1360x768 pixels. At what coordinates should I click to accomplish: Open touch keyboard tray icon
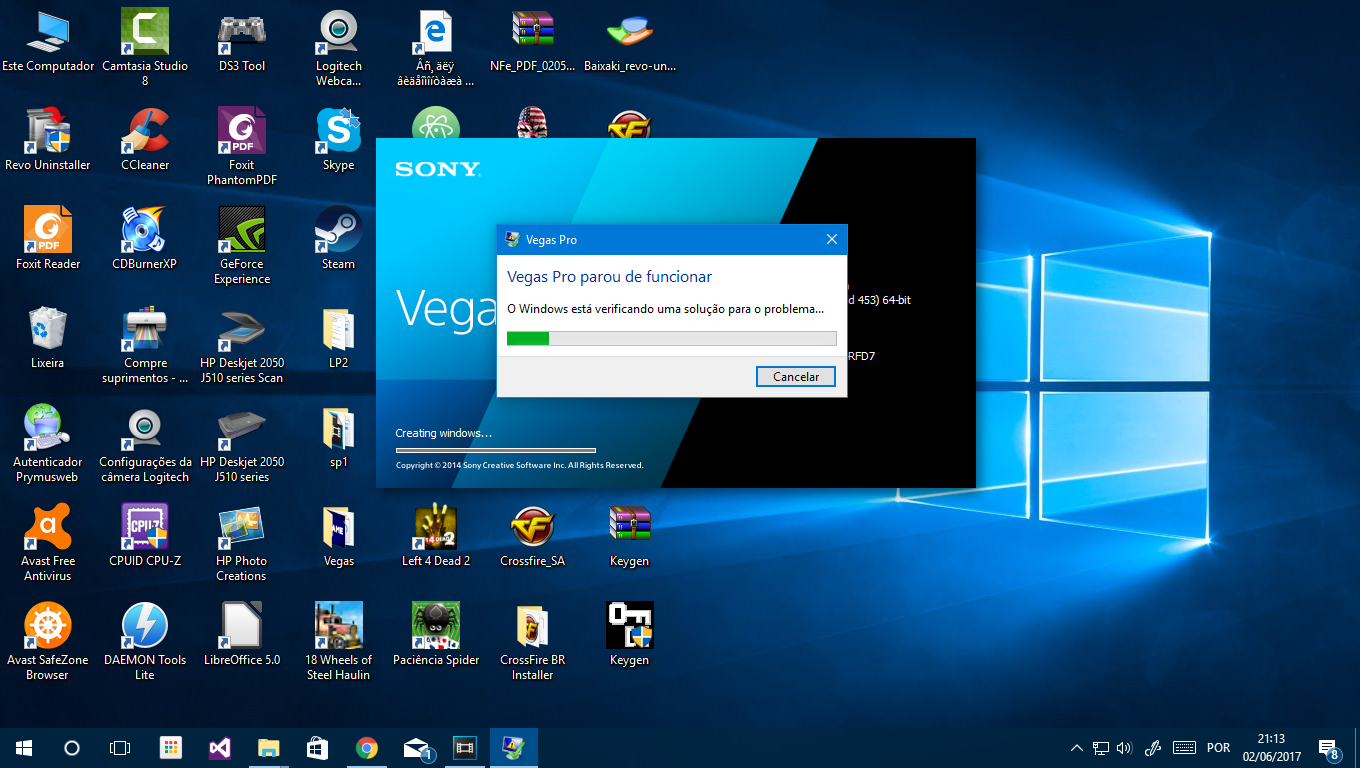pos(1184,748)
